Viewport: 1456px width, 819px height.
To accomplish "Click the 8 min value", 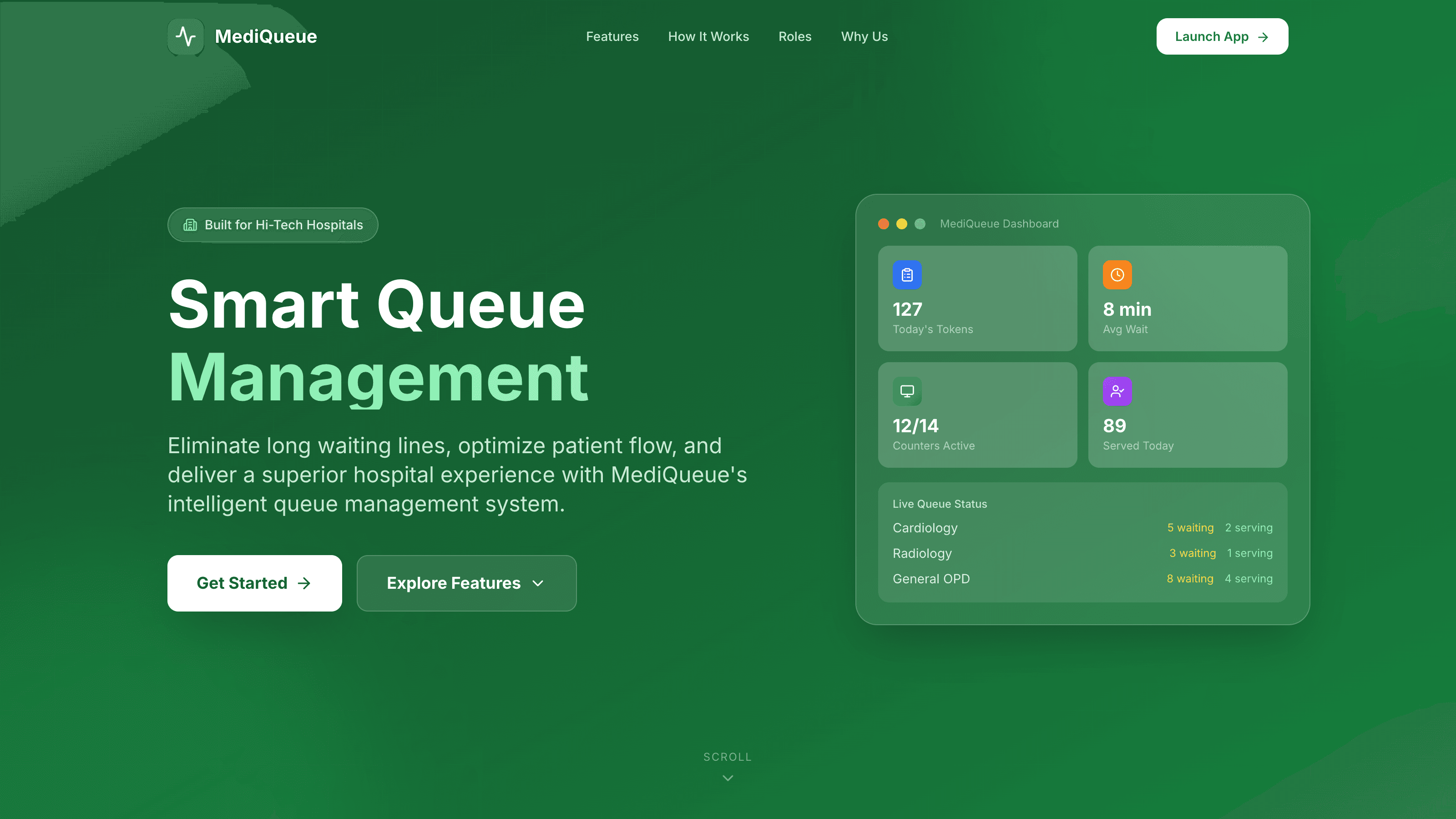I will click(1127, 309).
